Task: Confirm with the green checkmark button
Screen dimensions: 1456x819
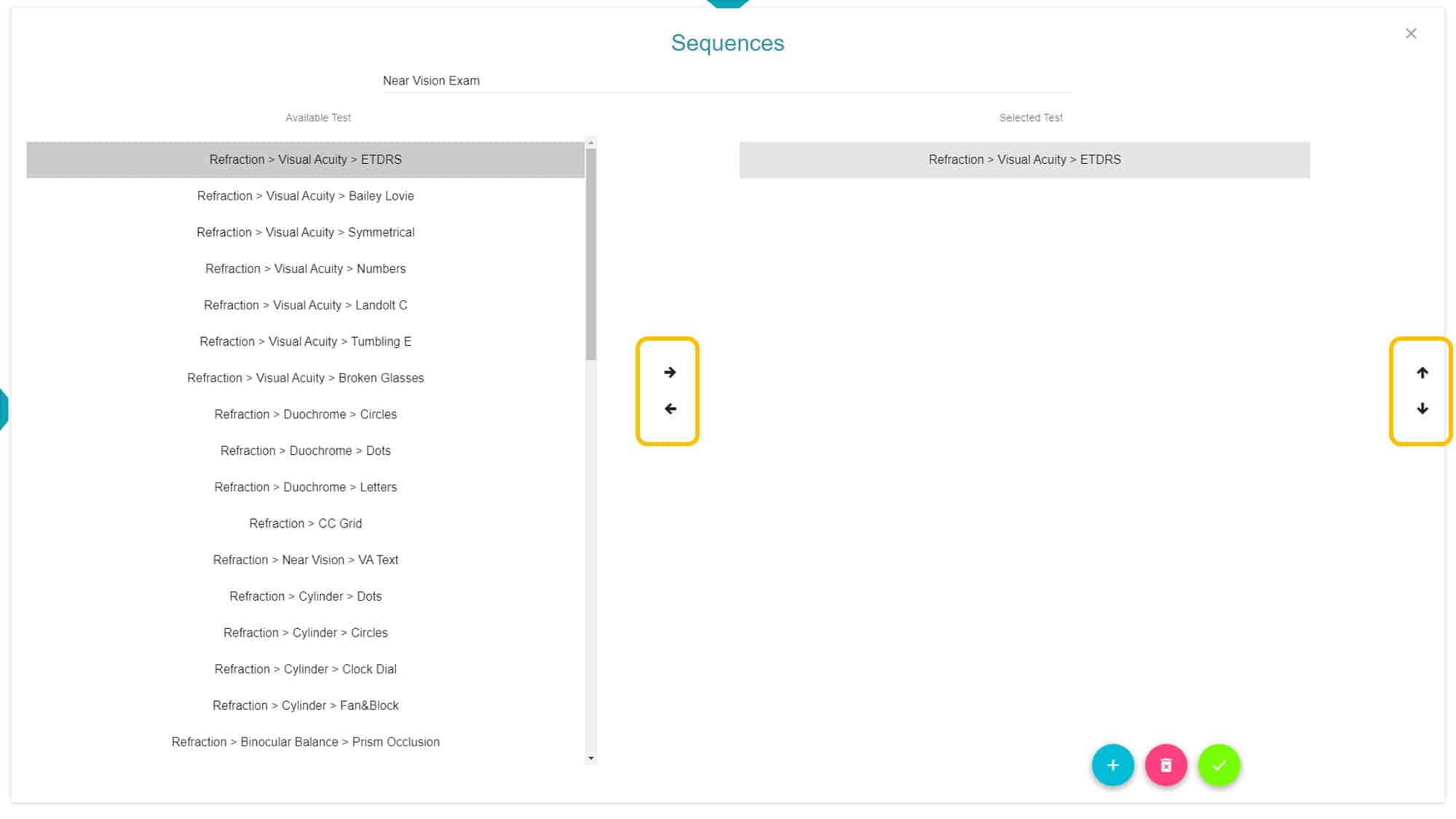Action: [1219, 765]
